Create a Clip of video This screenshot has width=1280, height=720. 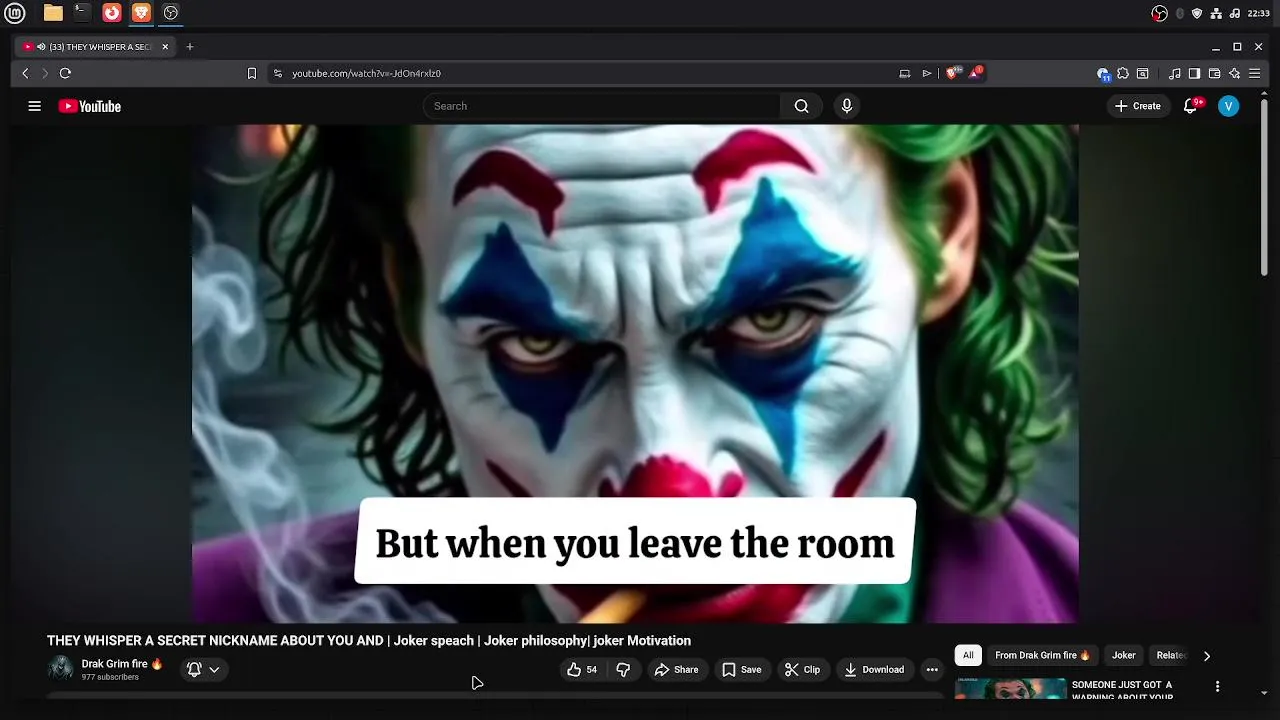pyautogui.click(x=802, y=670)
